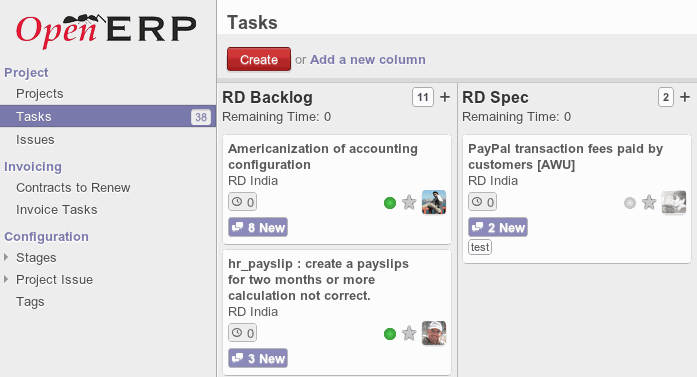Click Remaining Time under RD Spec
This screenshot has height=377, width=697.
click(517, 117)
